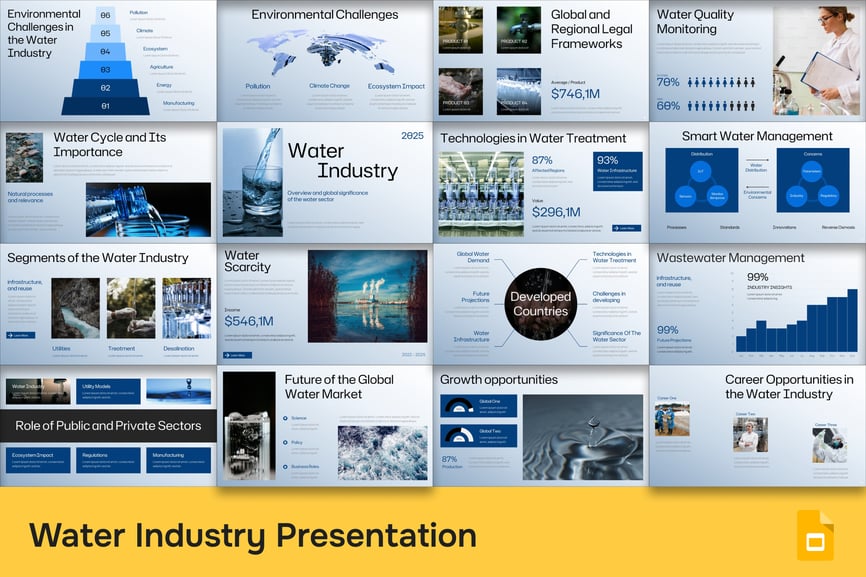
Task: Click the Desalination bottles image
Action: (186, 308)
